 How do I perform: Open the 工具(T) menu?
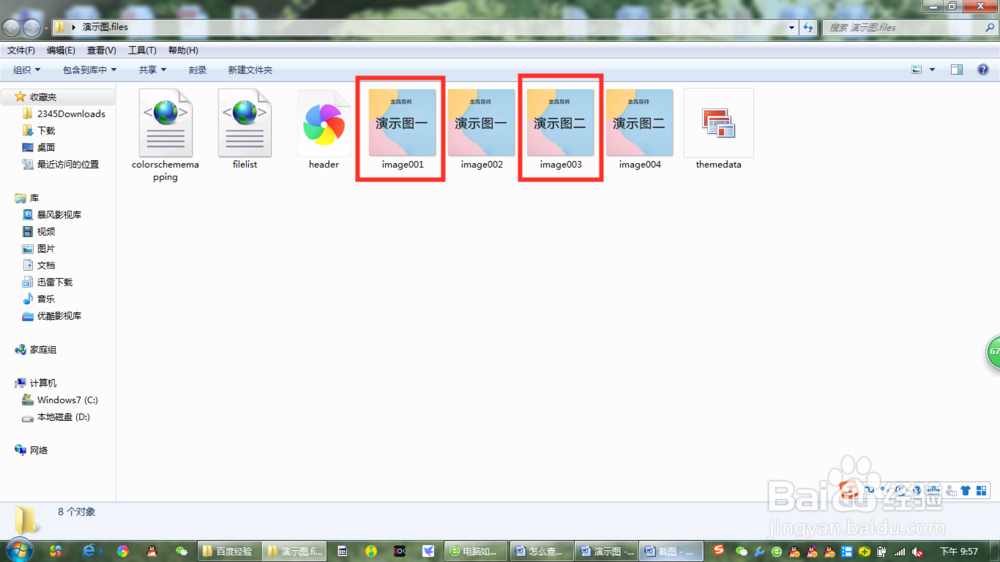pyautogui.click(x=142, y=50)
